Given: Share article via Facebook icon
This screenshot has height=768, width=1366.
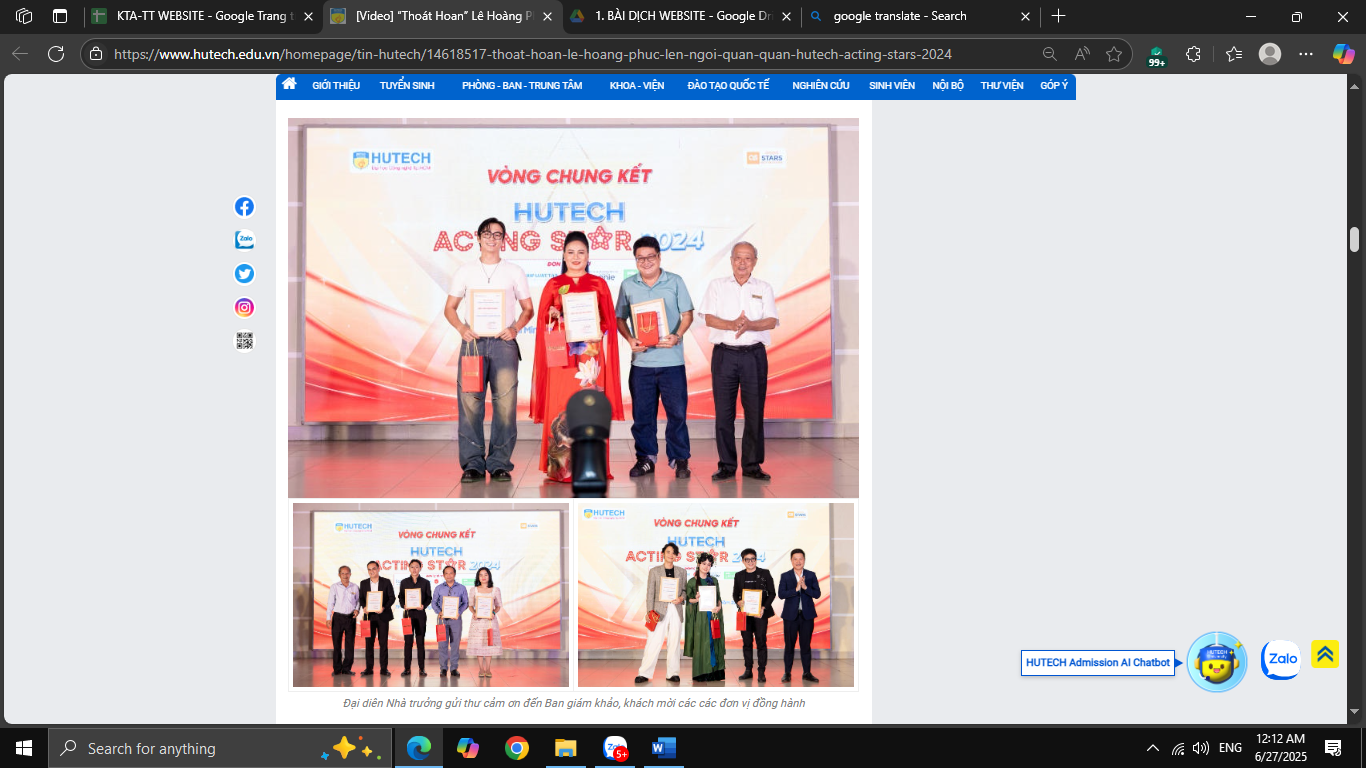Looking at the screenshot, I should pos(244,206).
